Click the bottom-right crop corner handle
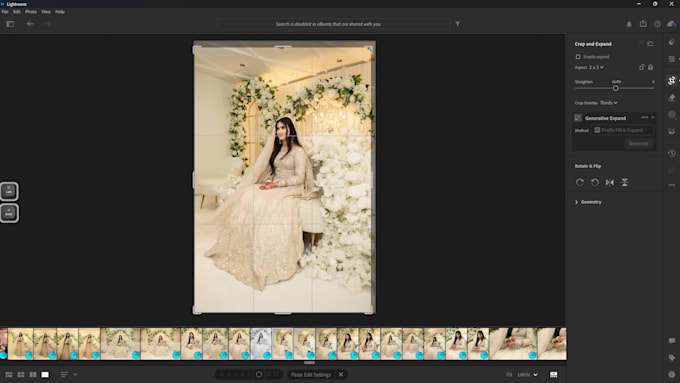 [x=369, y=310]
